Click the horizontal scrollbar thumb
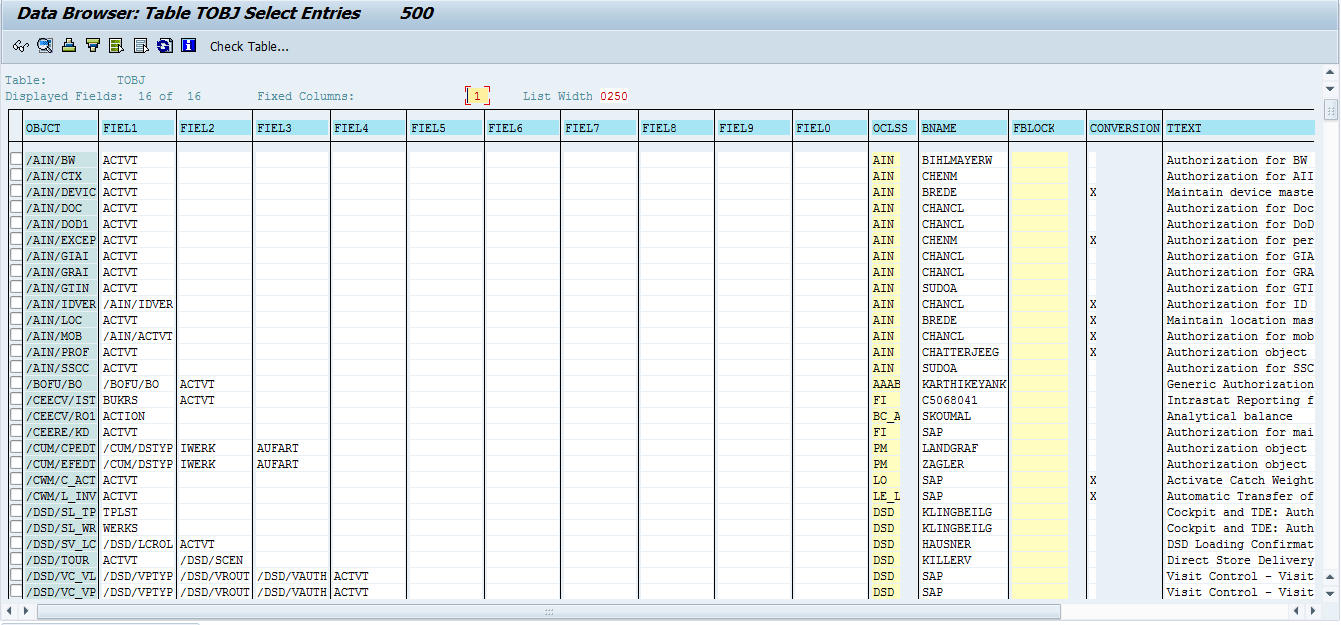This screenshot has height=625, width=1341. (548, 611)
